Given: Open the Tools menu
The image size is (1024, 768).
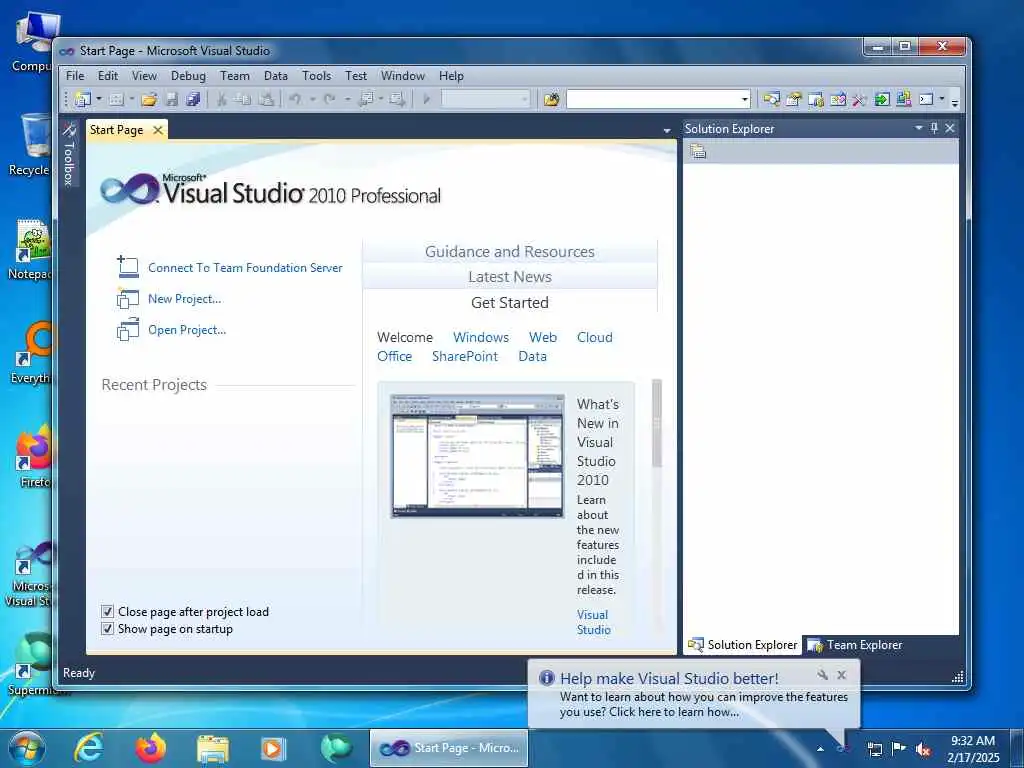Looking at the screenshot, I should [317, 76].
